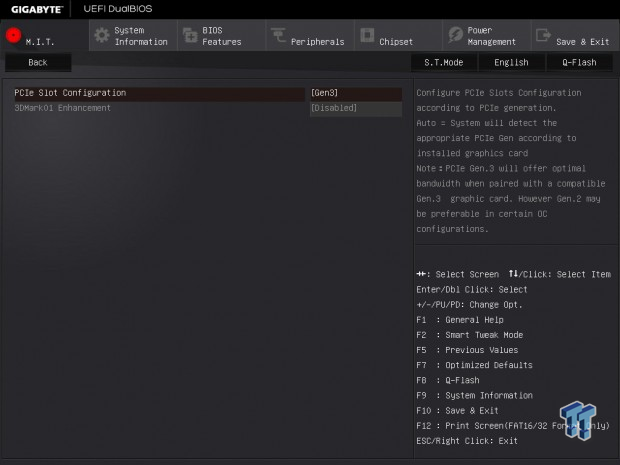Click the Save & Exit arrow icon

pyautogui.click(x=543, y=35)
